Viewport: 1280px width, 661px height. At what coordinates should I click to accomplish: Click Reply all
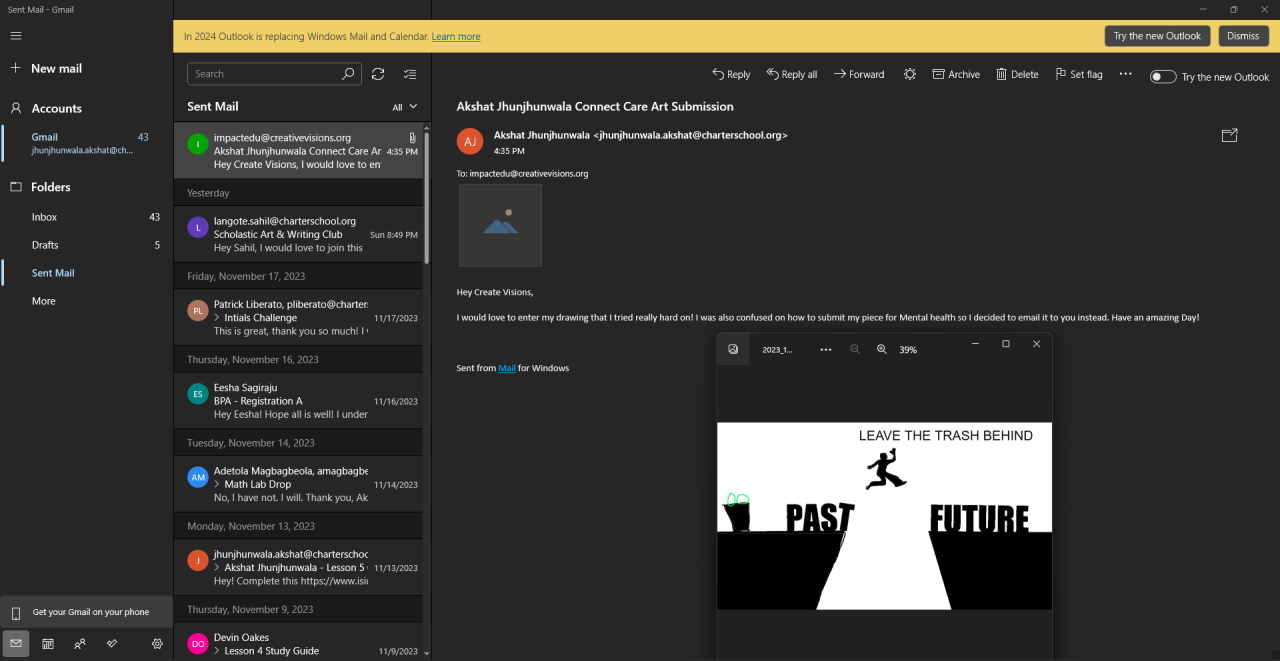(x=792, y=74)
